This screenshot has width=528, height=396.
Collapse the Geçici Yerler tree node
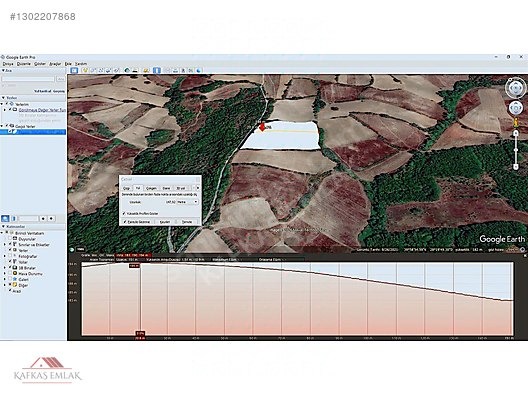click(2, 126)
